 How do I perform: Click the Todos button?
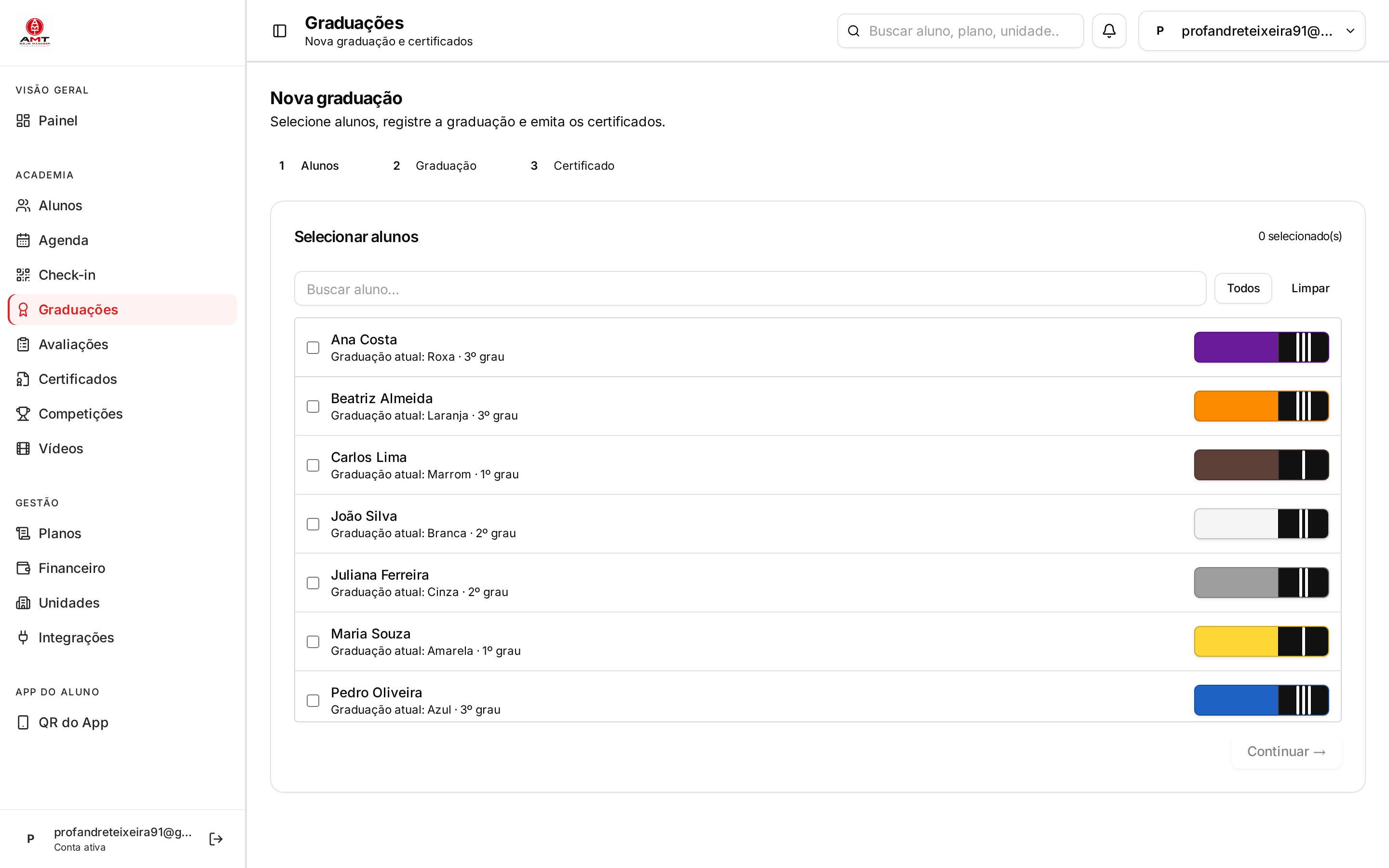1243,288
